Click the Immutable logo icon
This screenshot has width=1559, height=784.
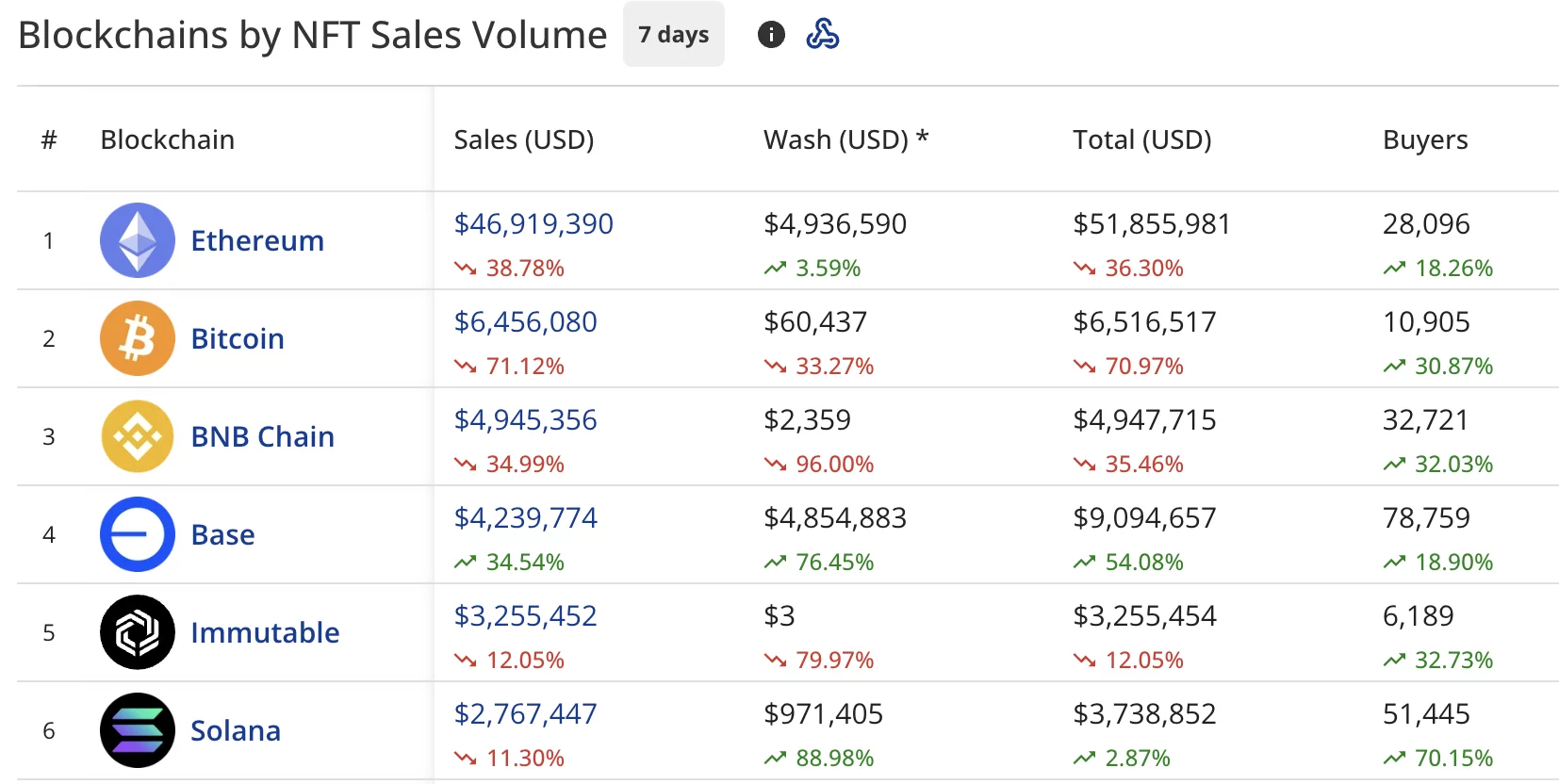pyautogui.click(x=138, y=632)
